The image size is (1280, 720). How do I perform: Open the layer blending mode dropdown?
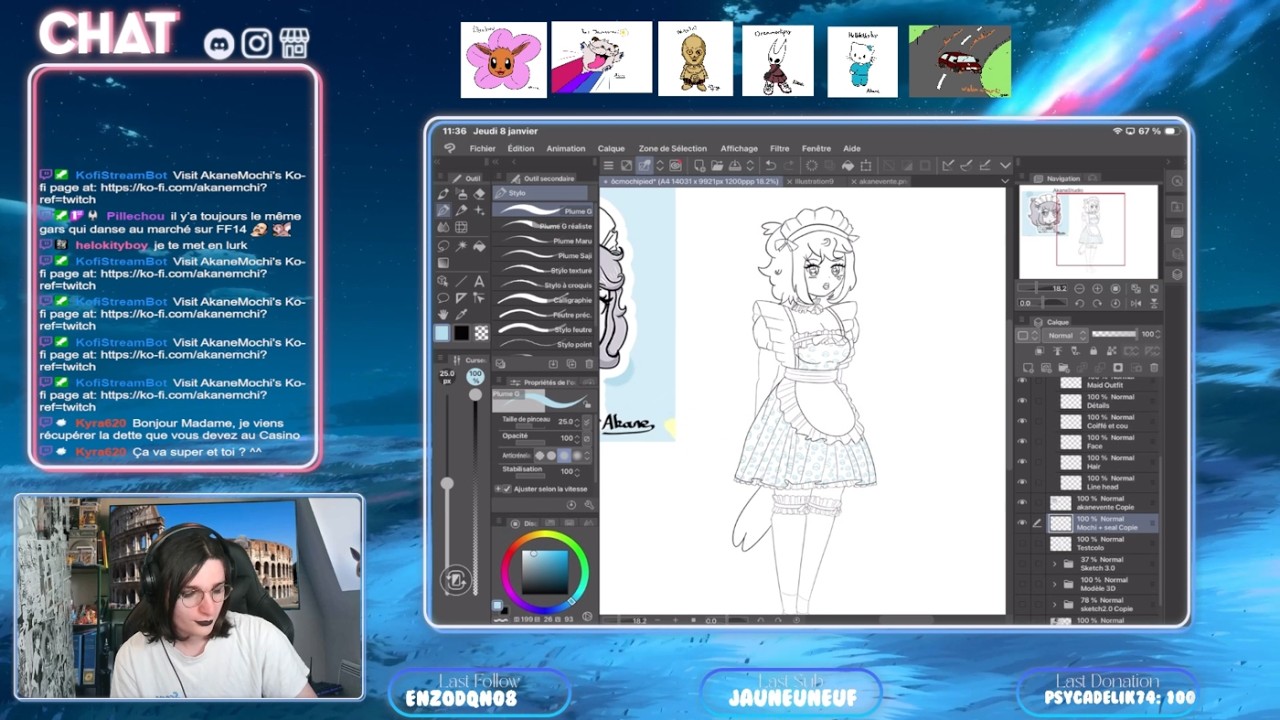point(1064,336)
